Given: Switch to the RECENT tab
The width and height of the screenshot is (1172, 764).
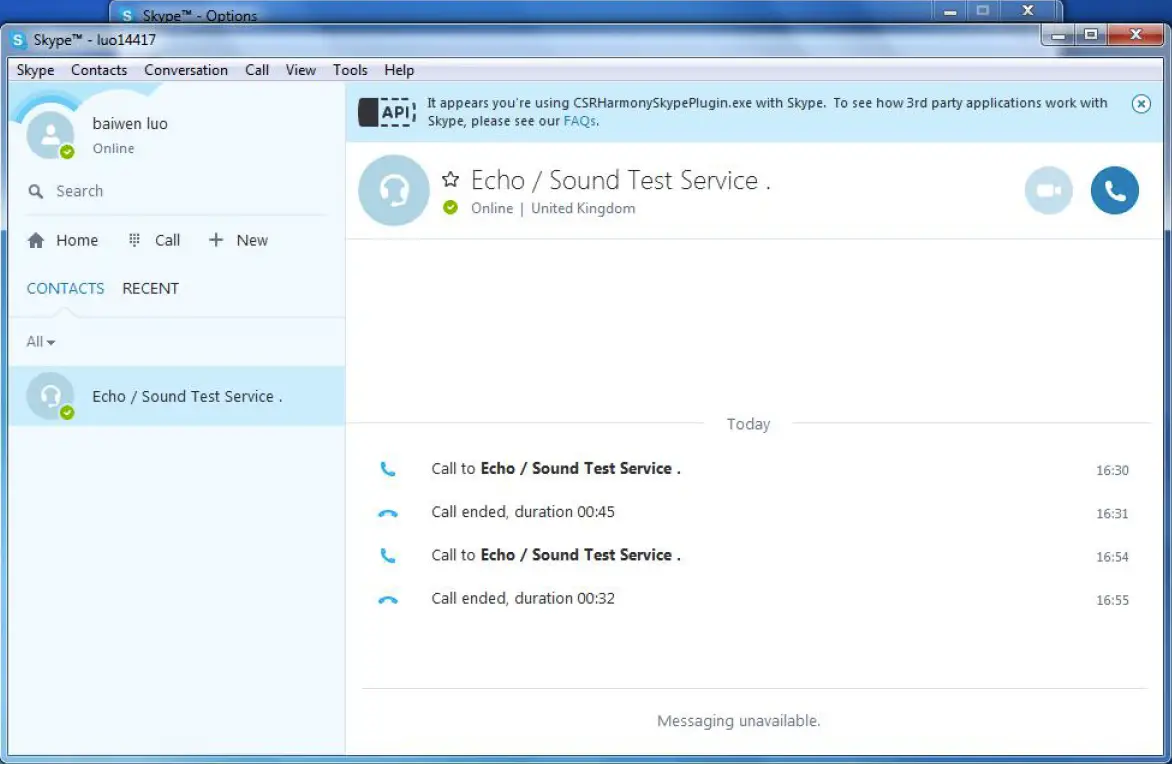Looking at the screenshot, I should pos(150,288).
